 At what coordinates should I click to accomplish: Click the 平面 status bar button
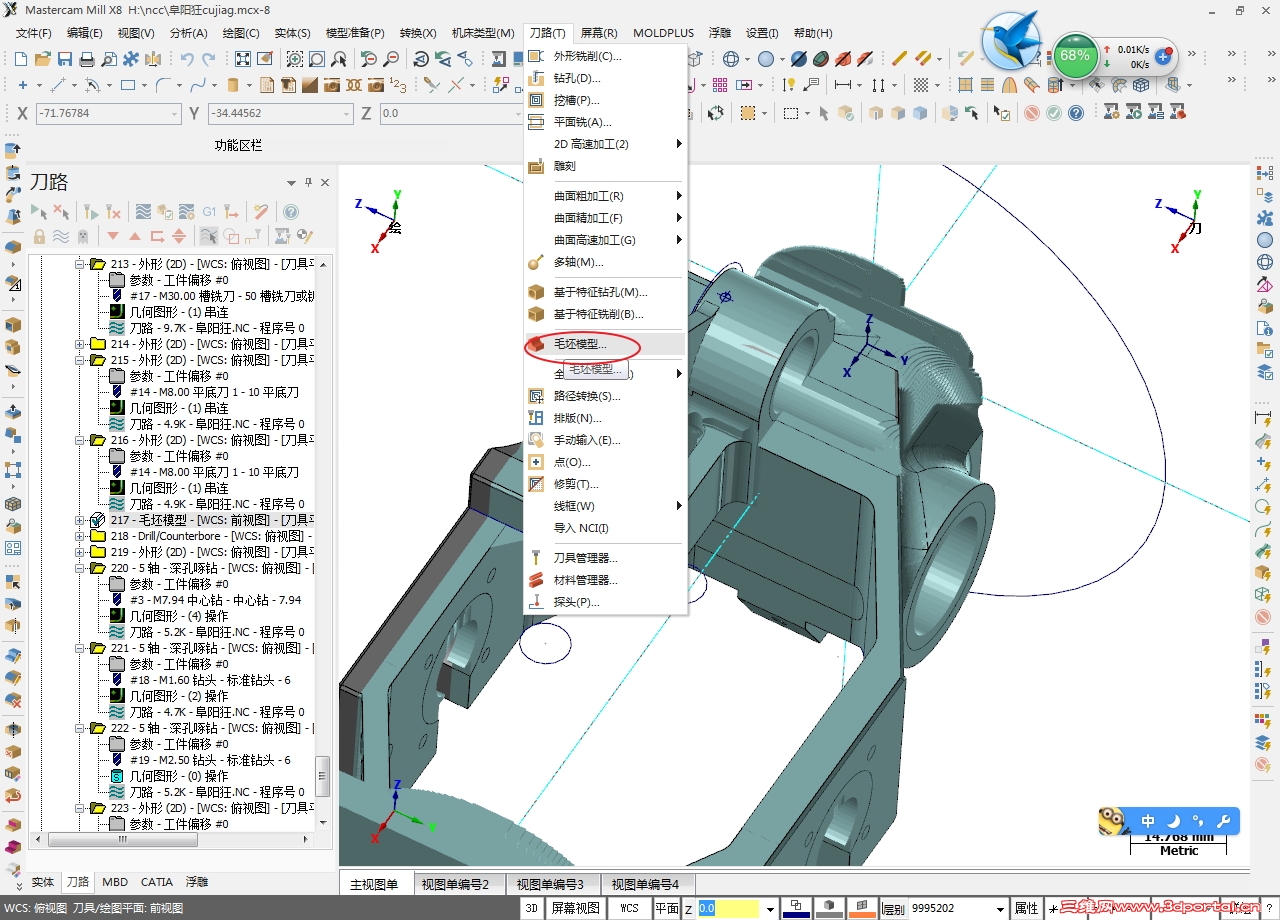click(667, 908)
